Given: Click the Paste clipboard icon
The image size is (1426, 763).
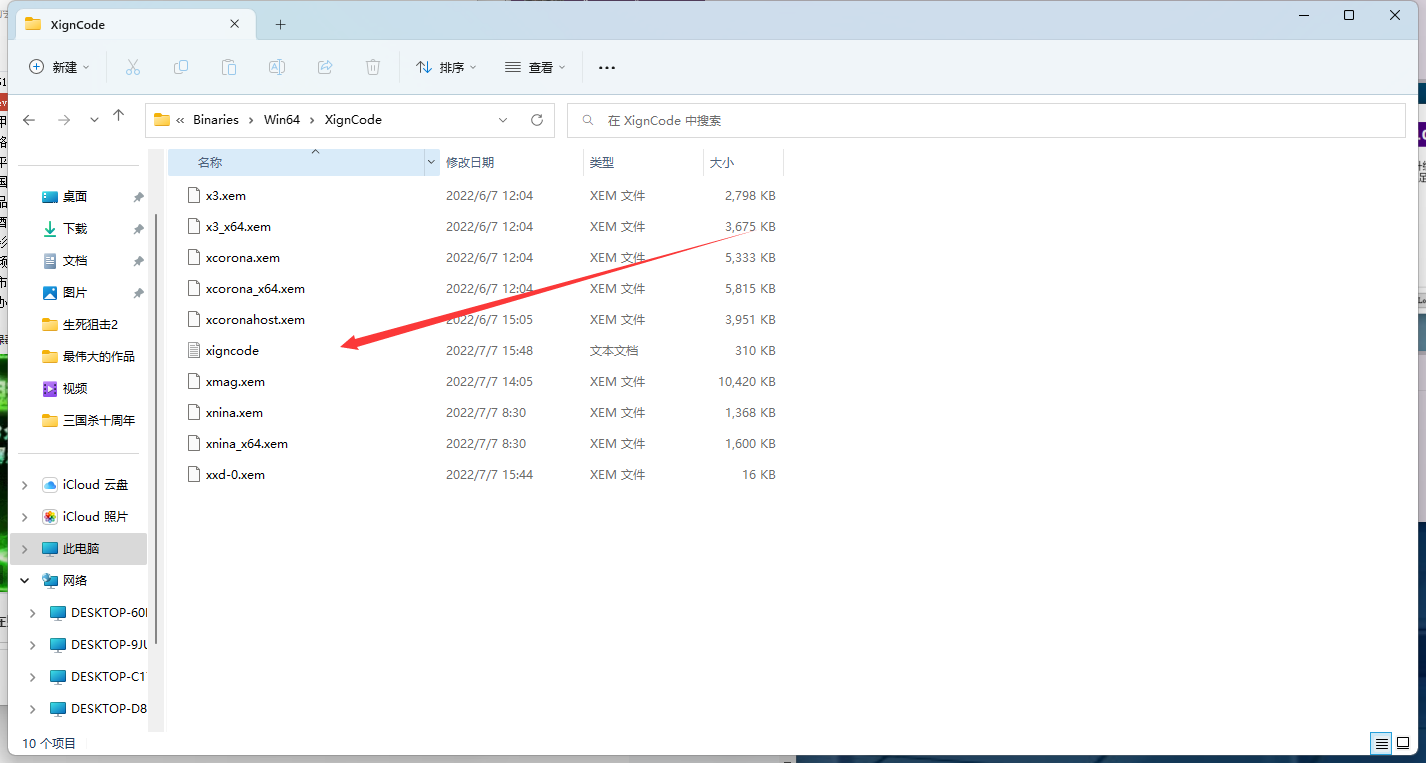Looking at the screenshot, I should (229, 67).
